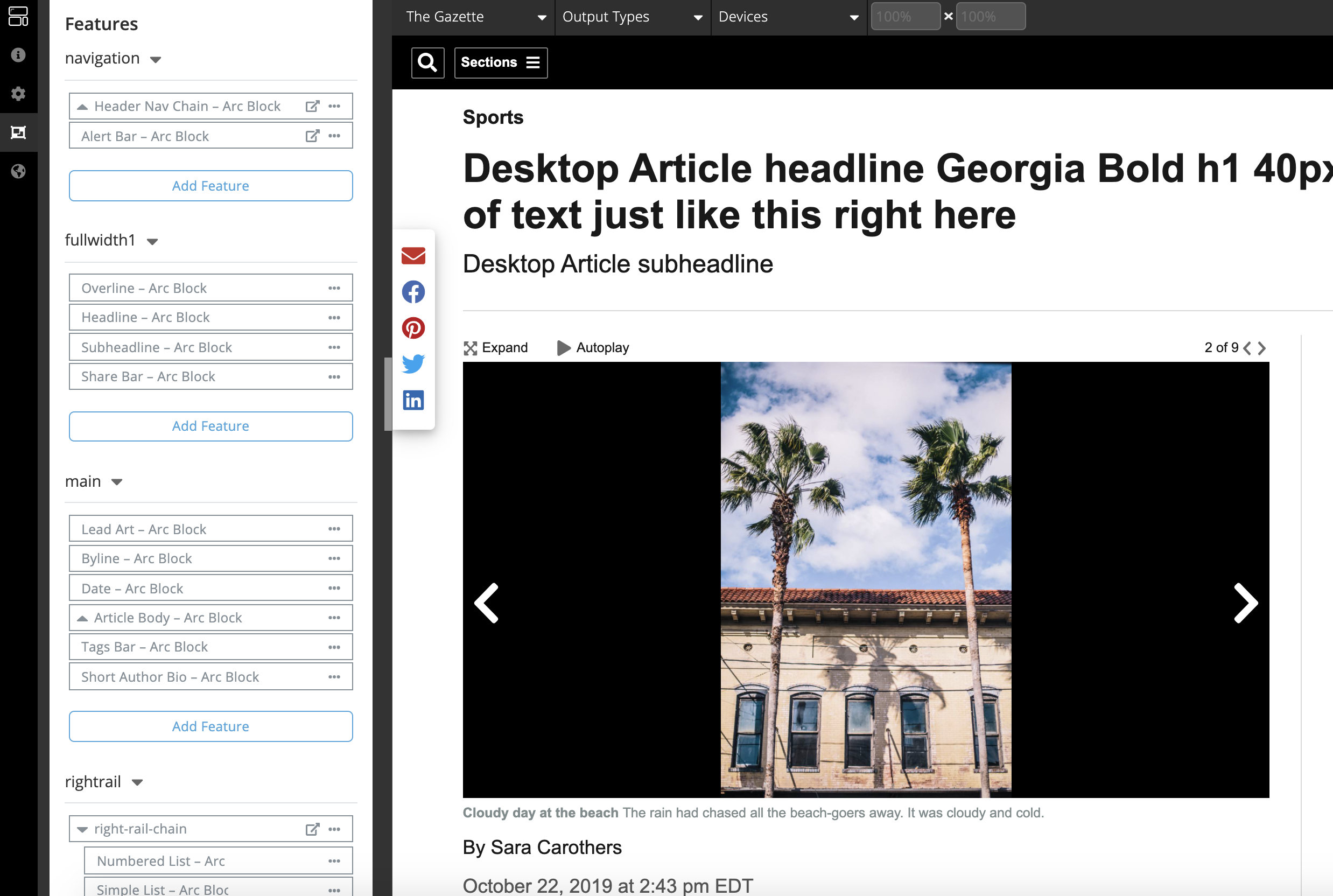Open more options for Alert Bar block

[335, 136]
